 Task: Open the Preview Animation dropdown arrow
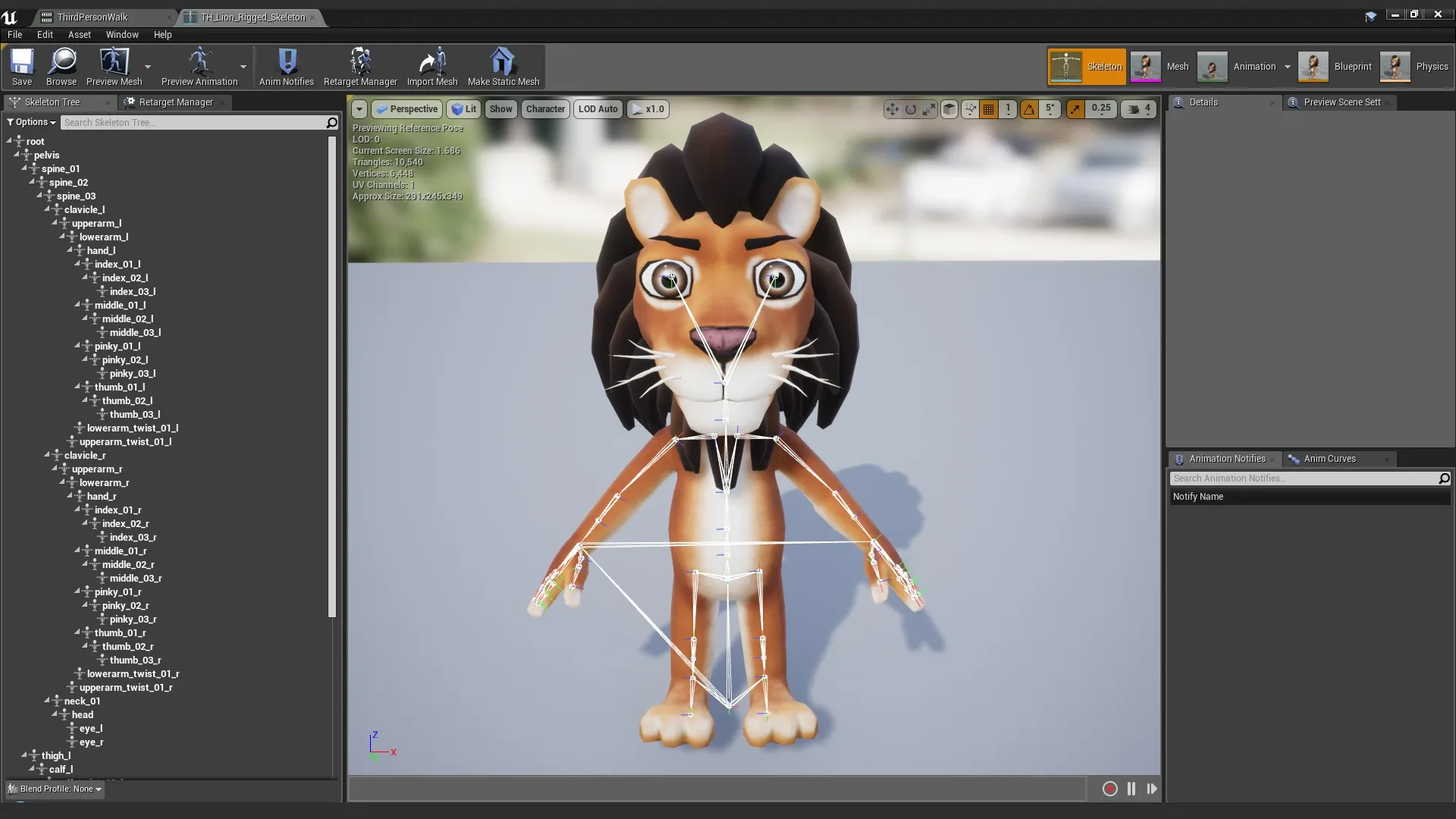click(x=243, y=67)
